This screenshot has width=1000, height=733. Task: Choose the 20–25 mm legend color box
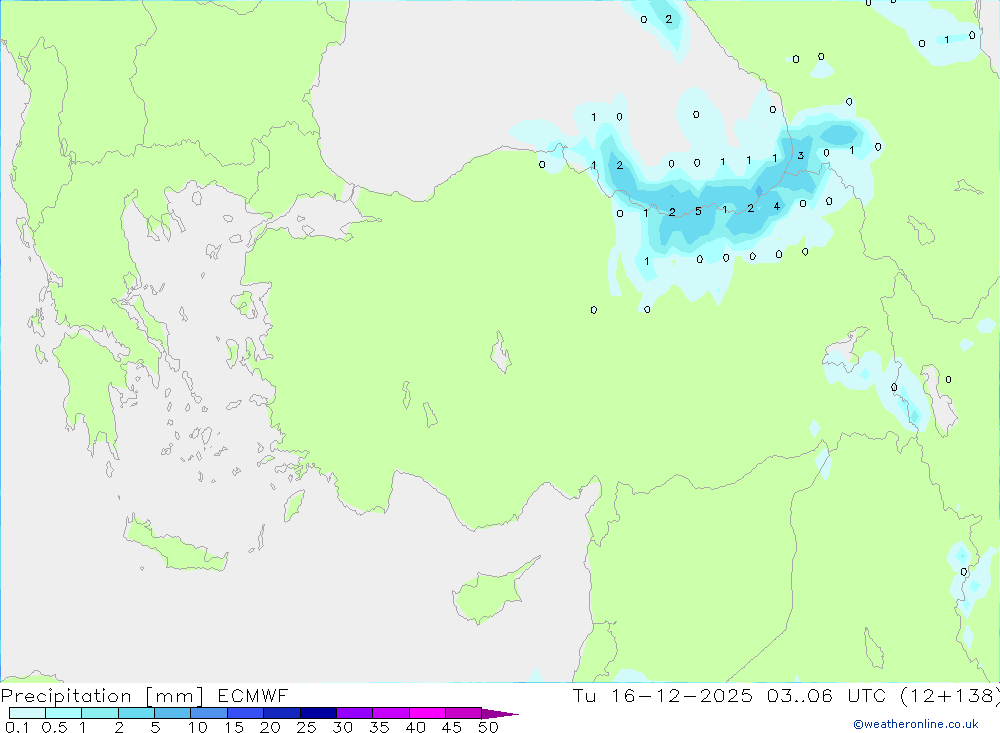point(282,713)
